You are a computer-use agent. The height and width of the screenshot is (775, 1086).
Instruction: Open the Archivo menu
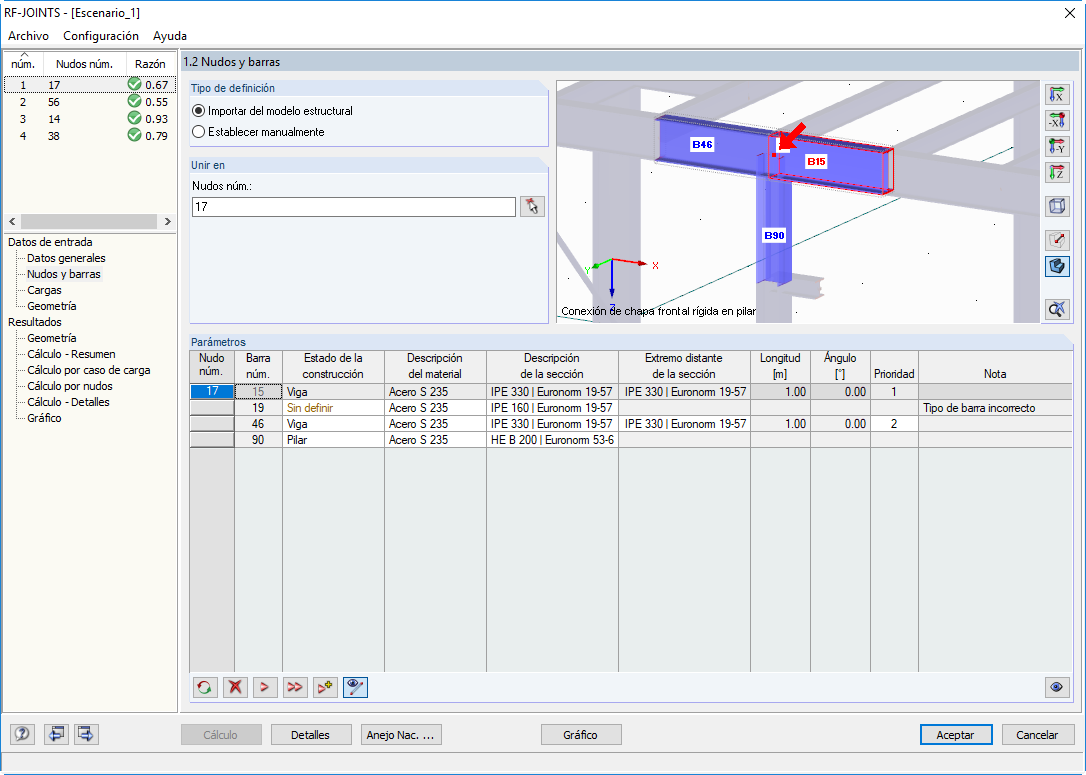coord(28,36)
